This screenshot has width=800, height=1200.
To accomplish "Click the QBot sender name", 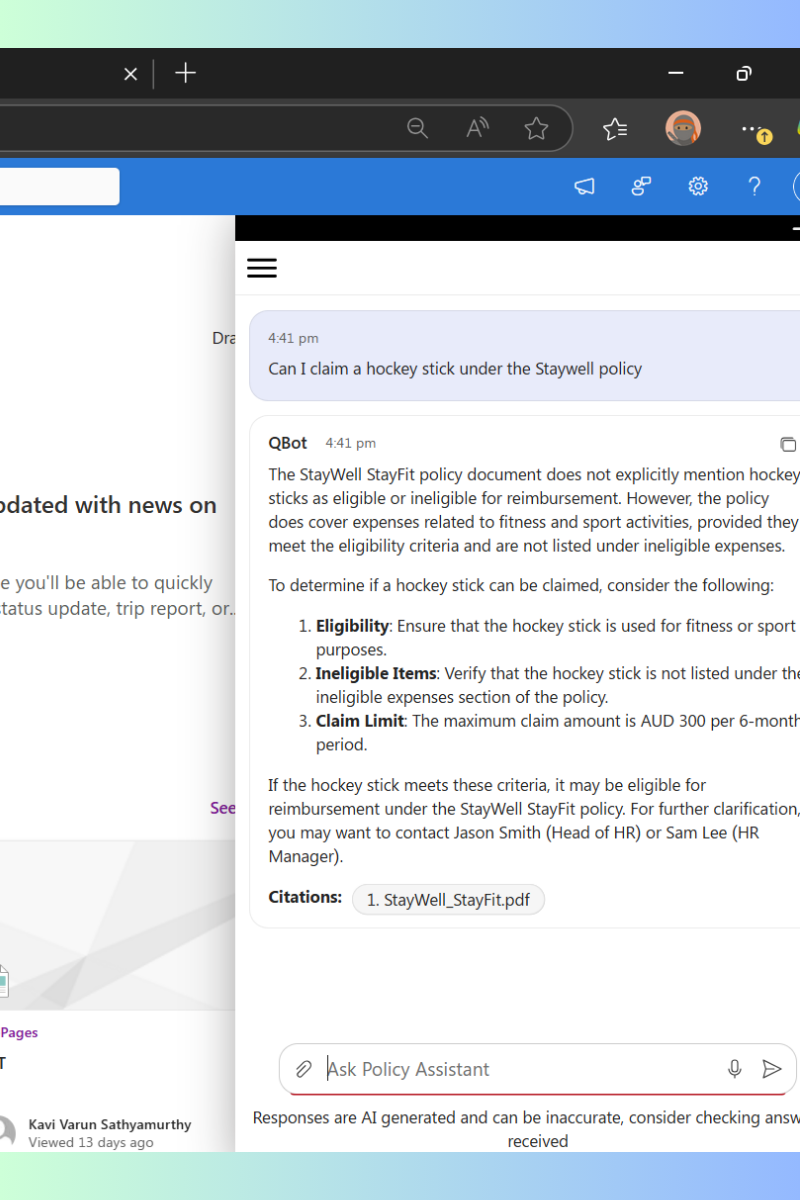I will (288, 443).
